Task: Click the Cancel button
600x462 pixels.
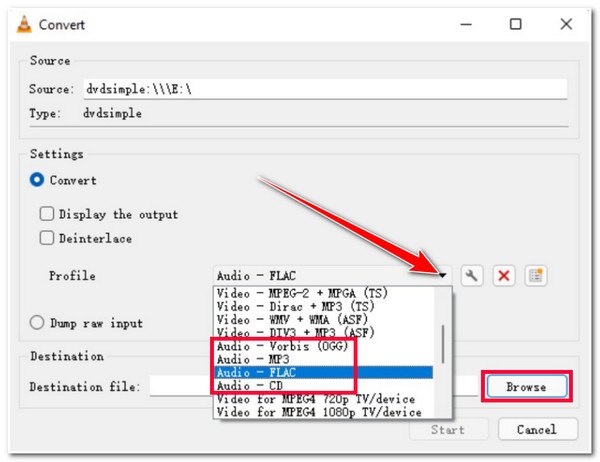Action: coord(537,429)
